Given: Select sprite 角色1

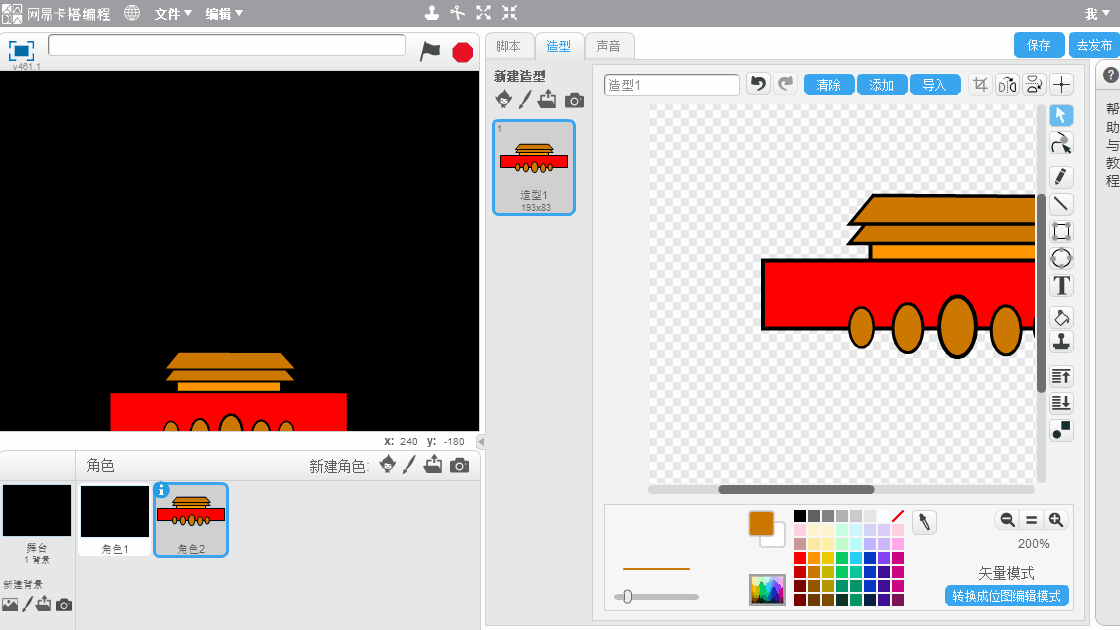Looking at the screenshot, I should [115, 520].
